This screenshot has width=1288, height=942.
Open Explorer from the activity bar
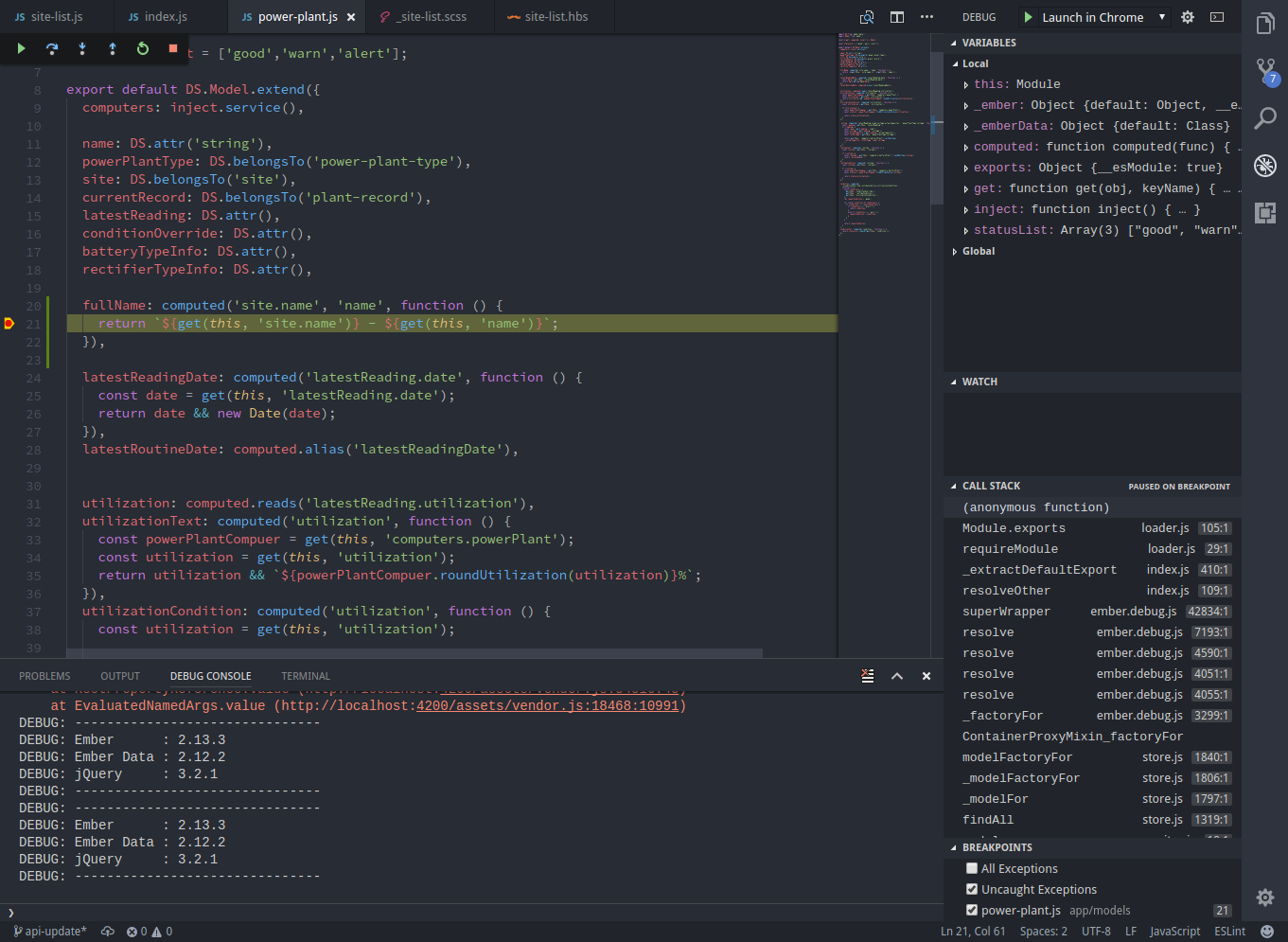point(1265,23)
